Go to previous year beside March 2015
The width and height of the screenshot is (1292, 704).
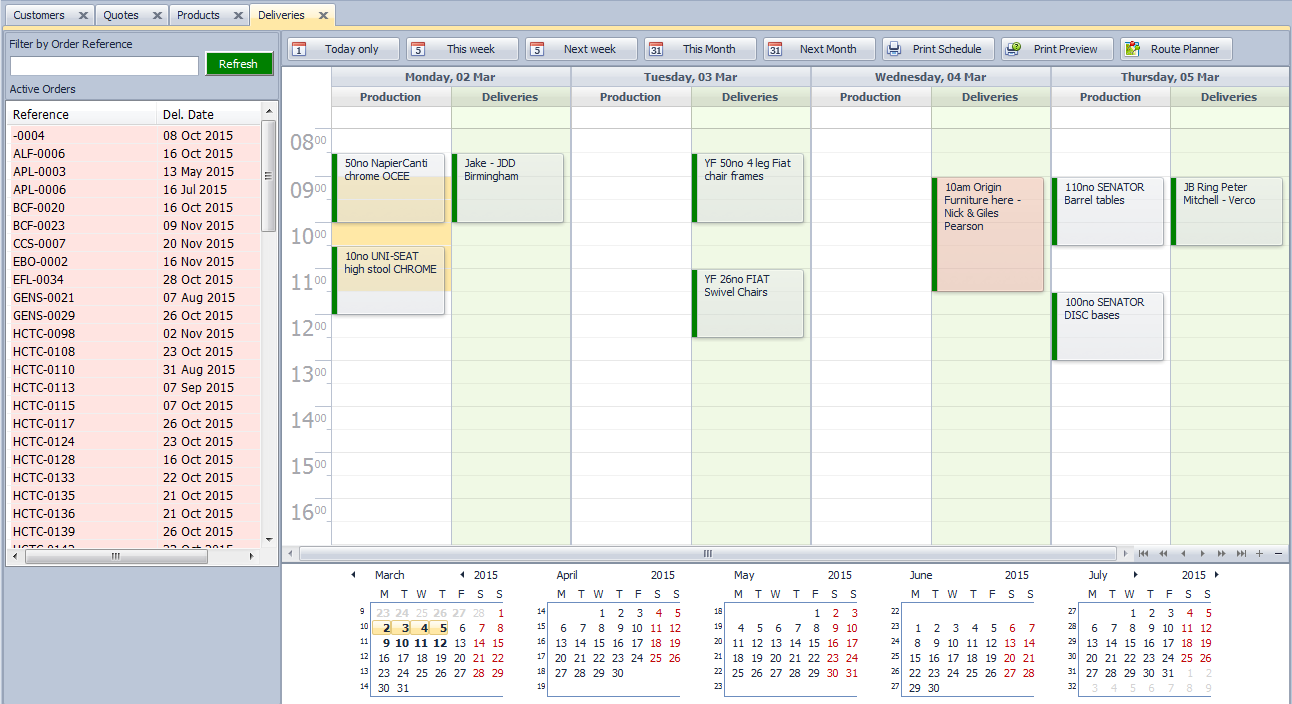point(461,575)
